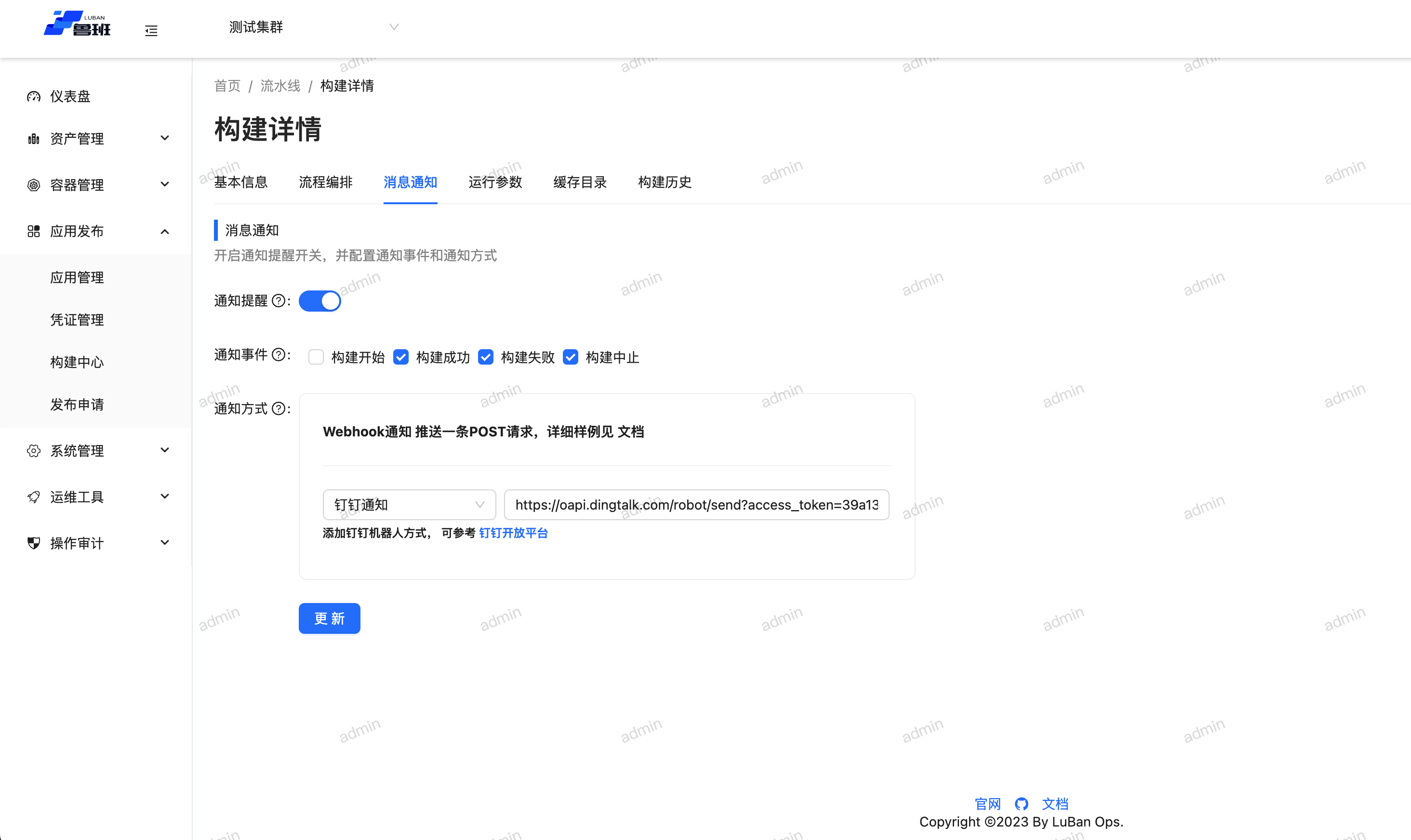Switch to the 构建历史 tab
This screenshot has height=840, width=1411.
click(665, 182)
